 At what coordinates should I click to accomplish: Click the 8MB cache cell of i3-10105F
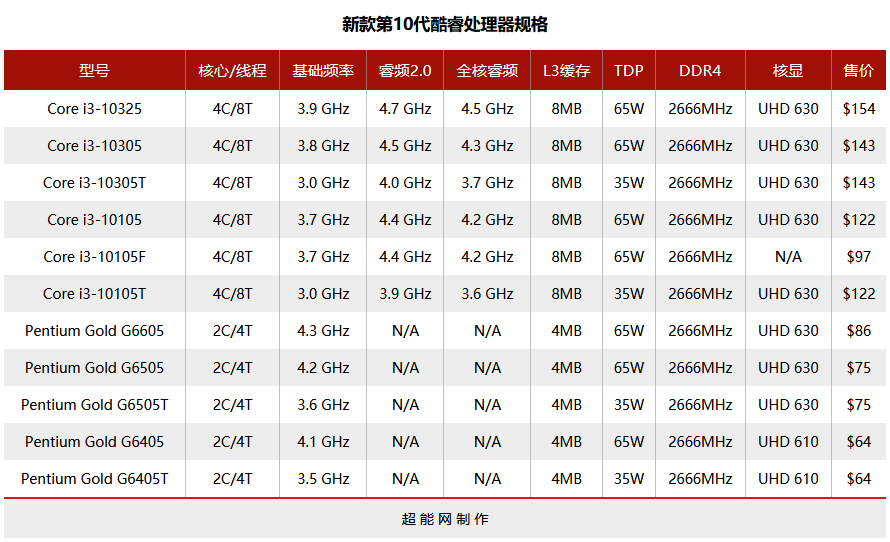pyautogui.click(x=566, y=257)
